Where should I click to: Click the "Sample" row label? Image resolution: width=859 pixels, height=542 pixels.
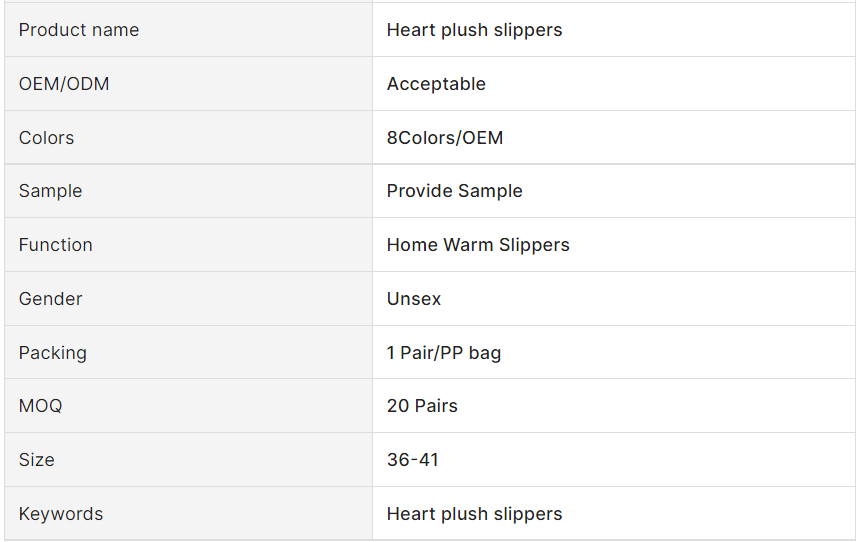(50, 191)
